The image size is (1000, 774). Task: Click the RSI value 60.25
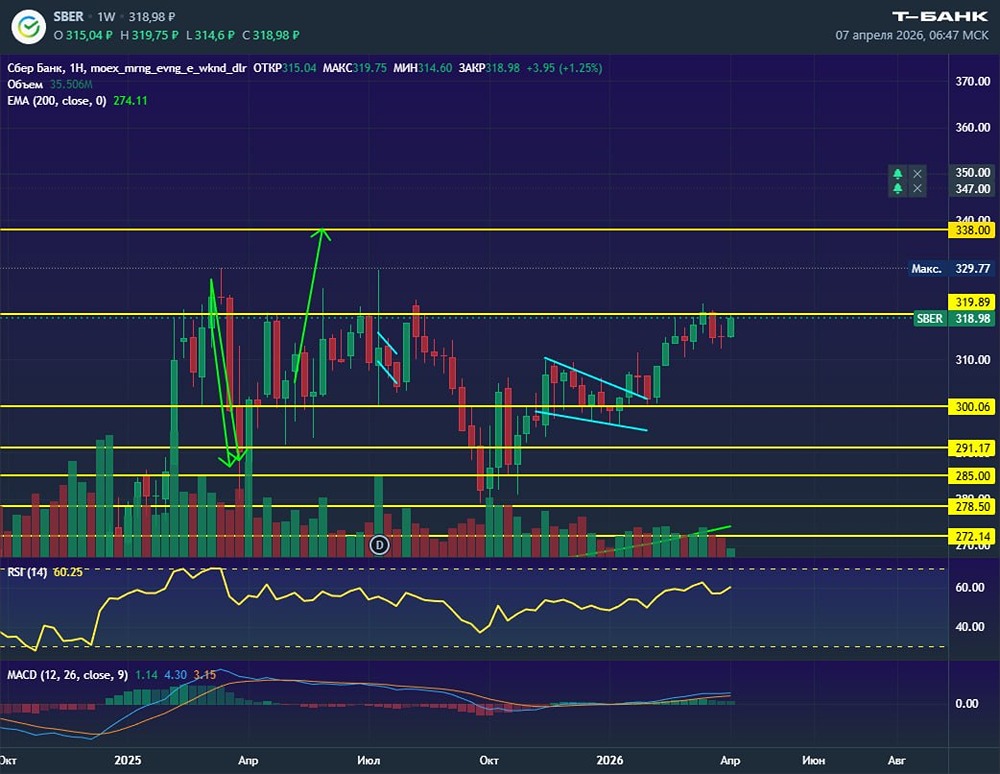(x=68, y=572)
